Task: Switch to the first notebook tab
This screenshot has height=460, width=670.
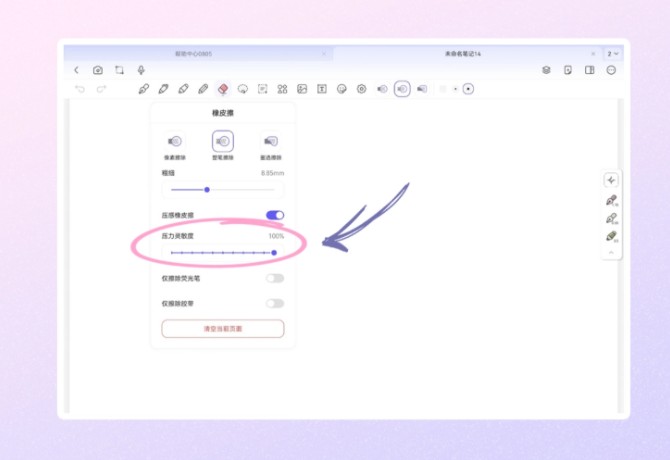Action: coord(195,53)
